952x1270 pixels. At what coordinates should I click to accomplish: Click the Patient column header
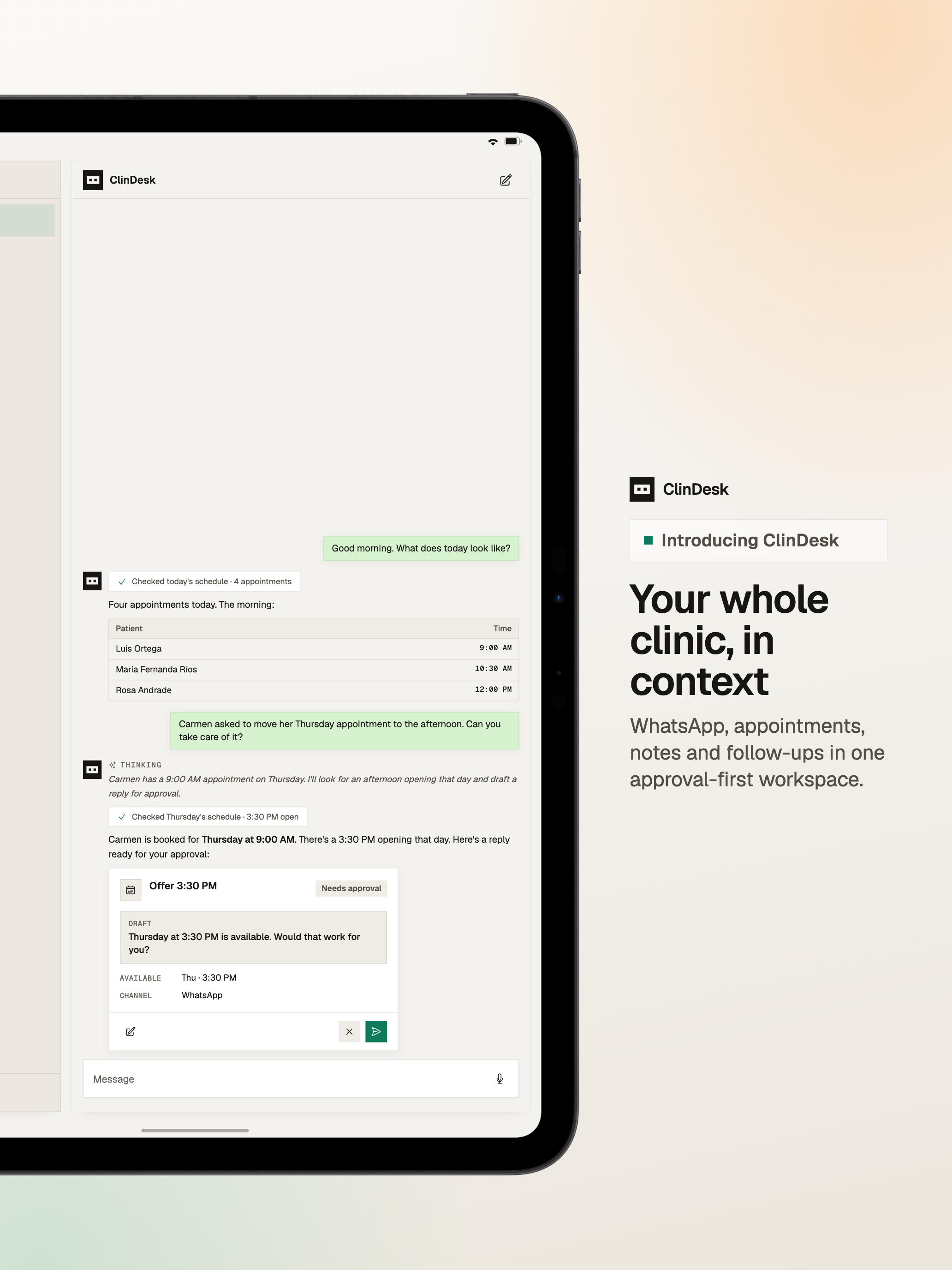(x=129, y=628)
